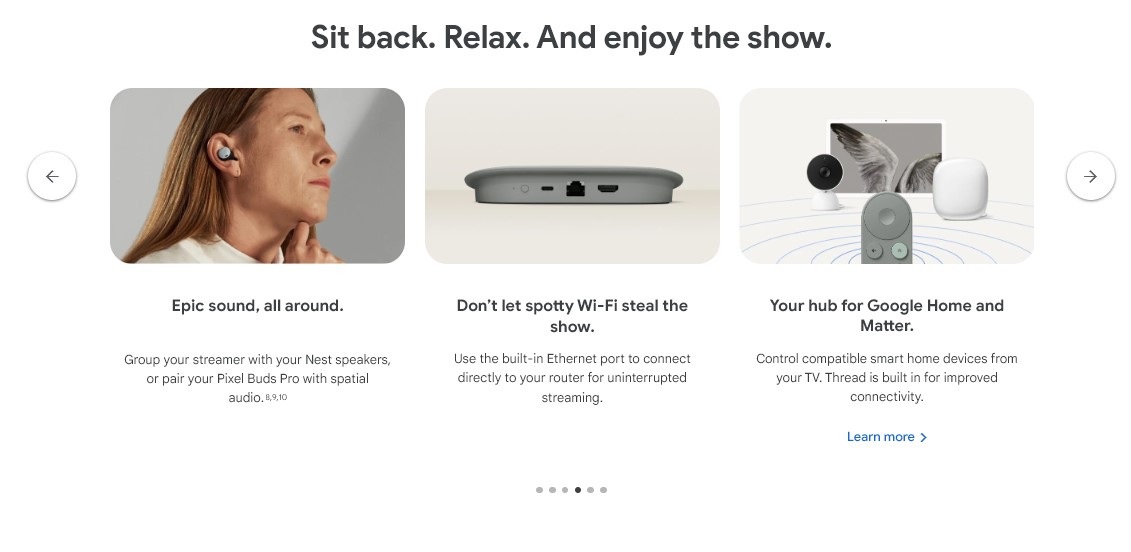Select the third carousel pagination dot

click(565, 490)
